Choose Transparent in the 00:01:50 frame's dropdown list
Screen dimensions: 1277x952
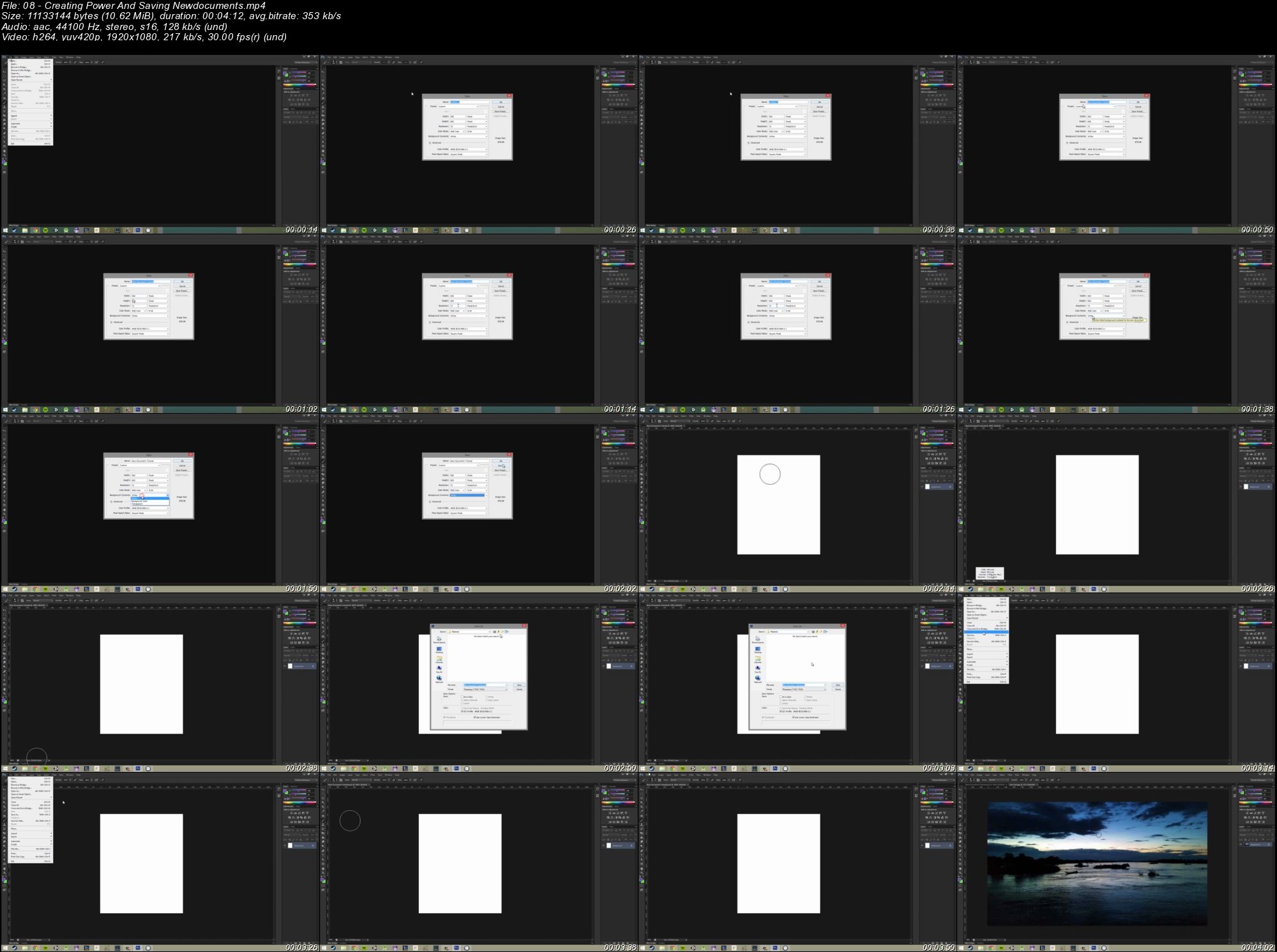[x=150, y=504]
